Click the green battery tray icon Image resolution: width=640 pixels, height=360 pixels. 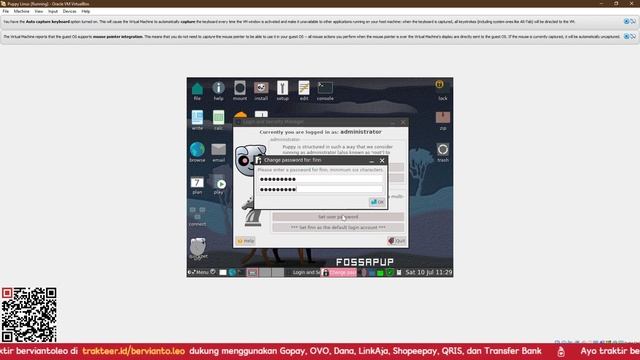tap(380, 272)
